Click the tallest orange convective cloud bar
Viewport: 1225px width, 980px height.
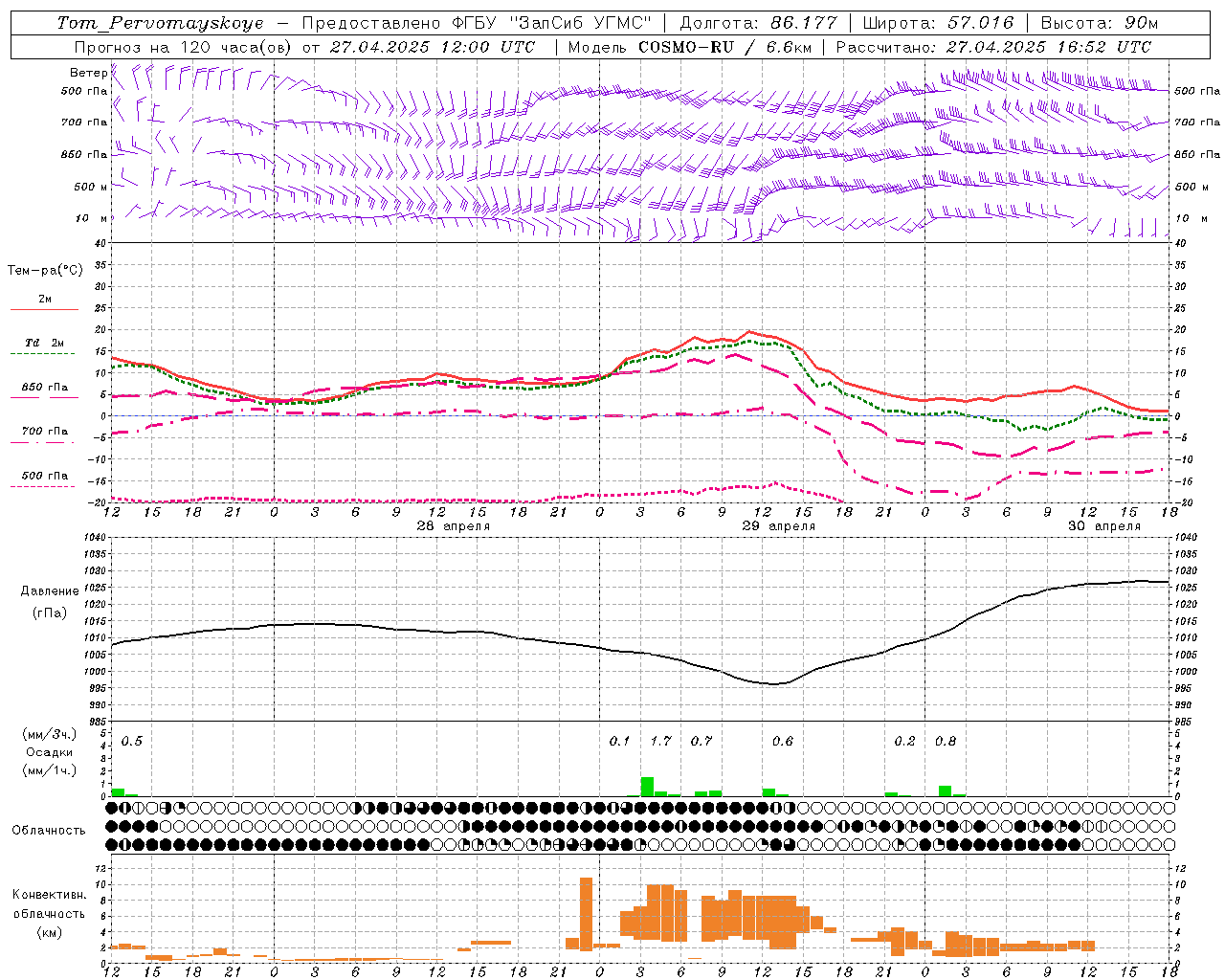tap(586, 913)
